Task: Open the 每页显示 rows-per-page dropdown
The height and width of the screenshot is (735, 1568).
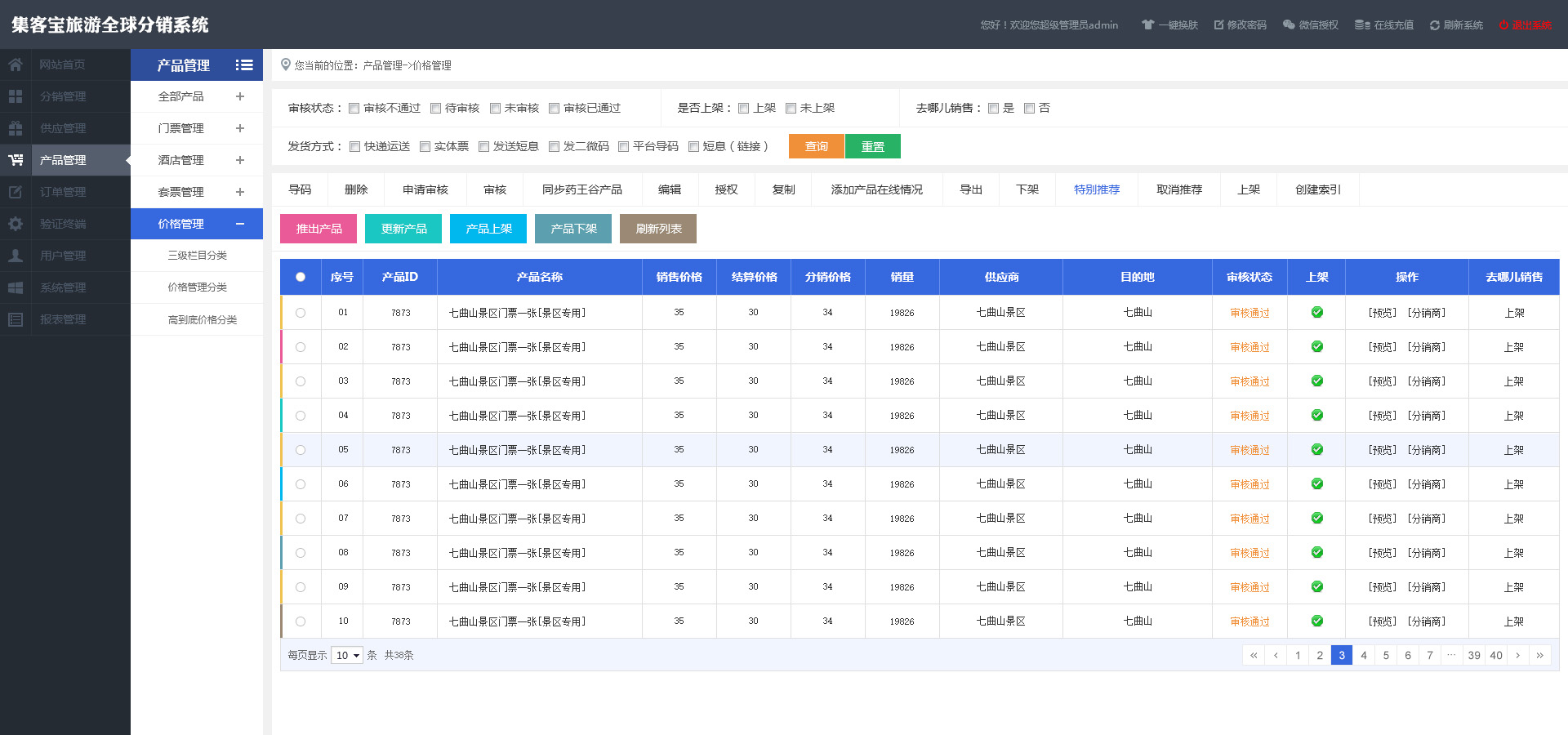Action: coord(346,655)
